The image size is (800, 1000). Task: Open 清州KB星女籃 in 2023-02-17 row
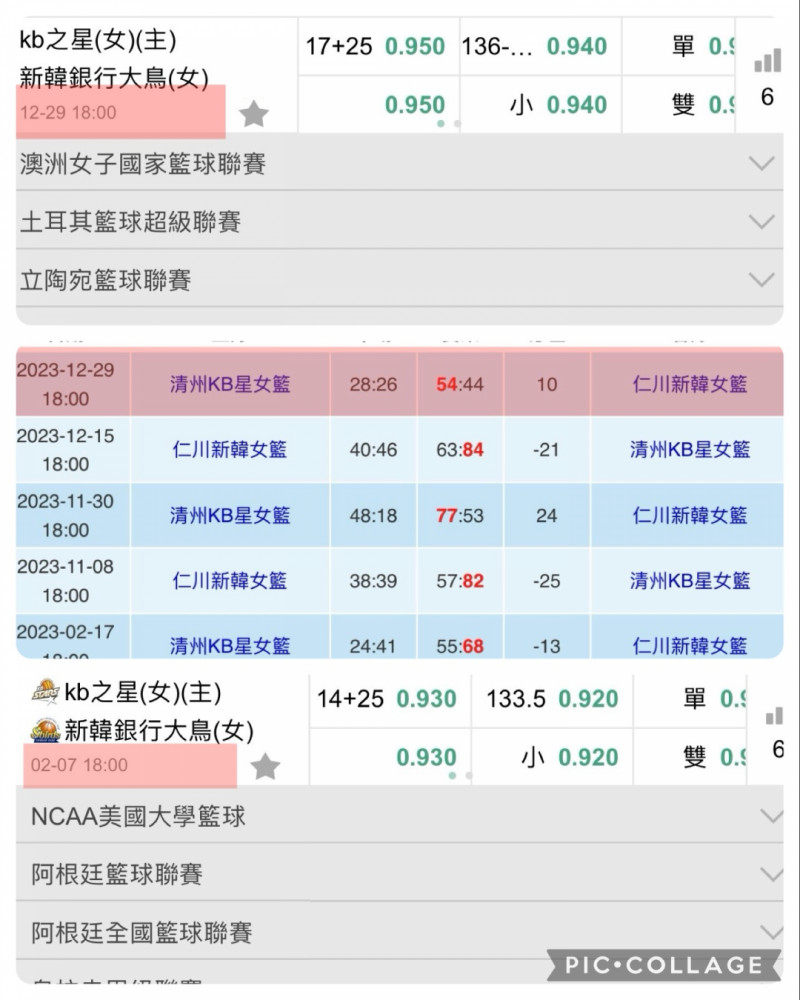(230, 646)
